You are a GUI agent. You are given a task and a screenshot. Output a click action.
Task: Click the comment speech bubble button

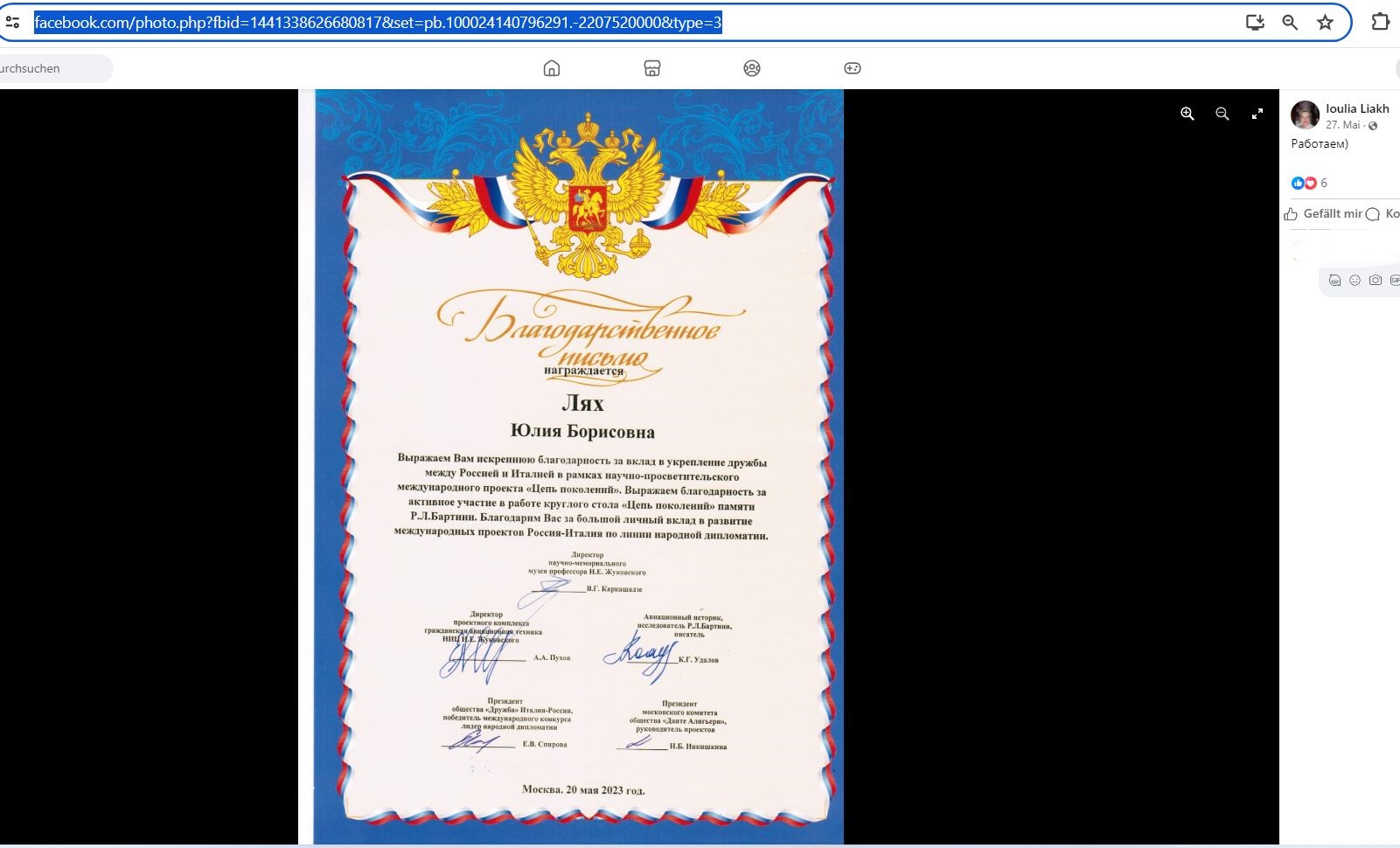(x=1373, y=214)
